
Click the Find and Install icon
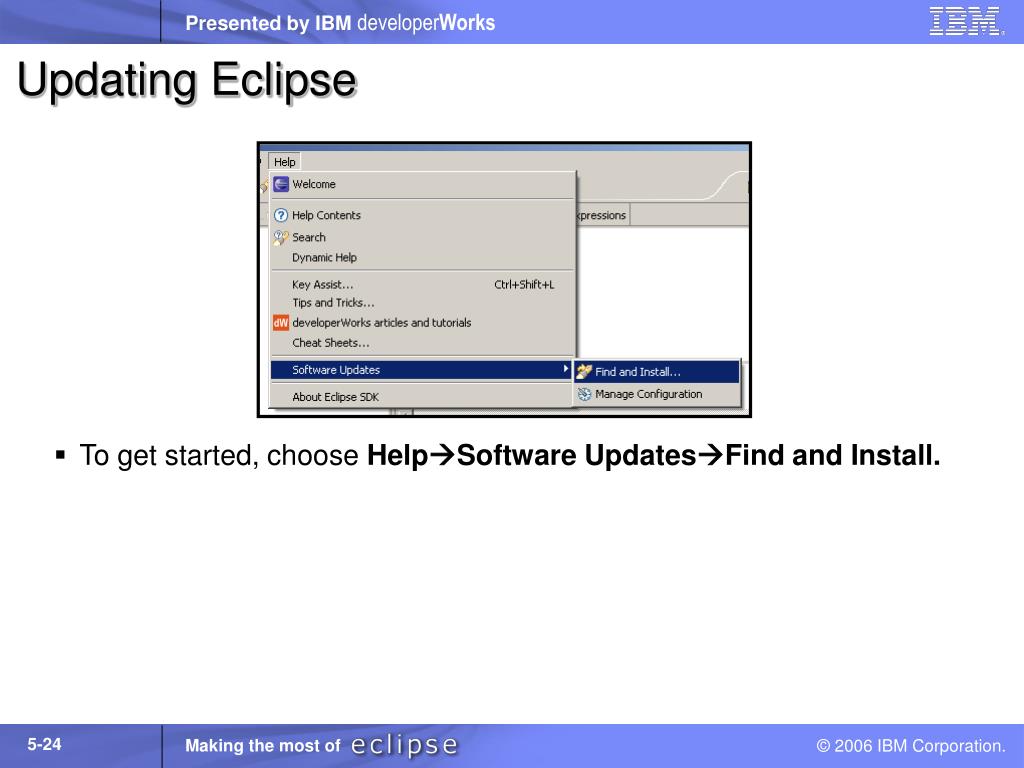click(x=584, y=372)
